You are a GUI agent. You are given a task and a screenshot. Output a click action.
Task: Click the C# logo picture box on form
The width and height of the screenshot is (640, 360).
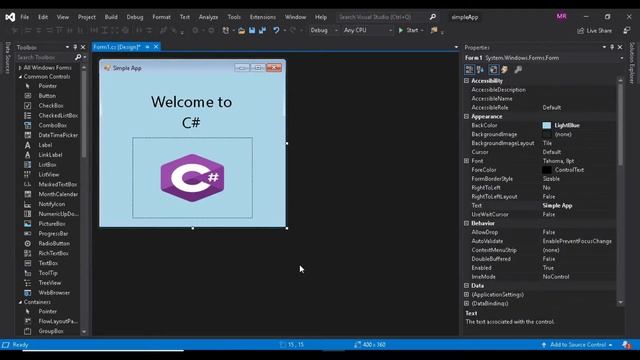[x=192, y=178]
